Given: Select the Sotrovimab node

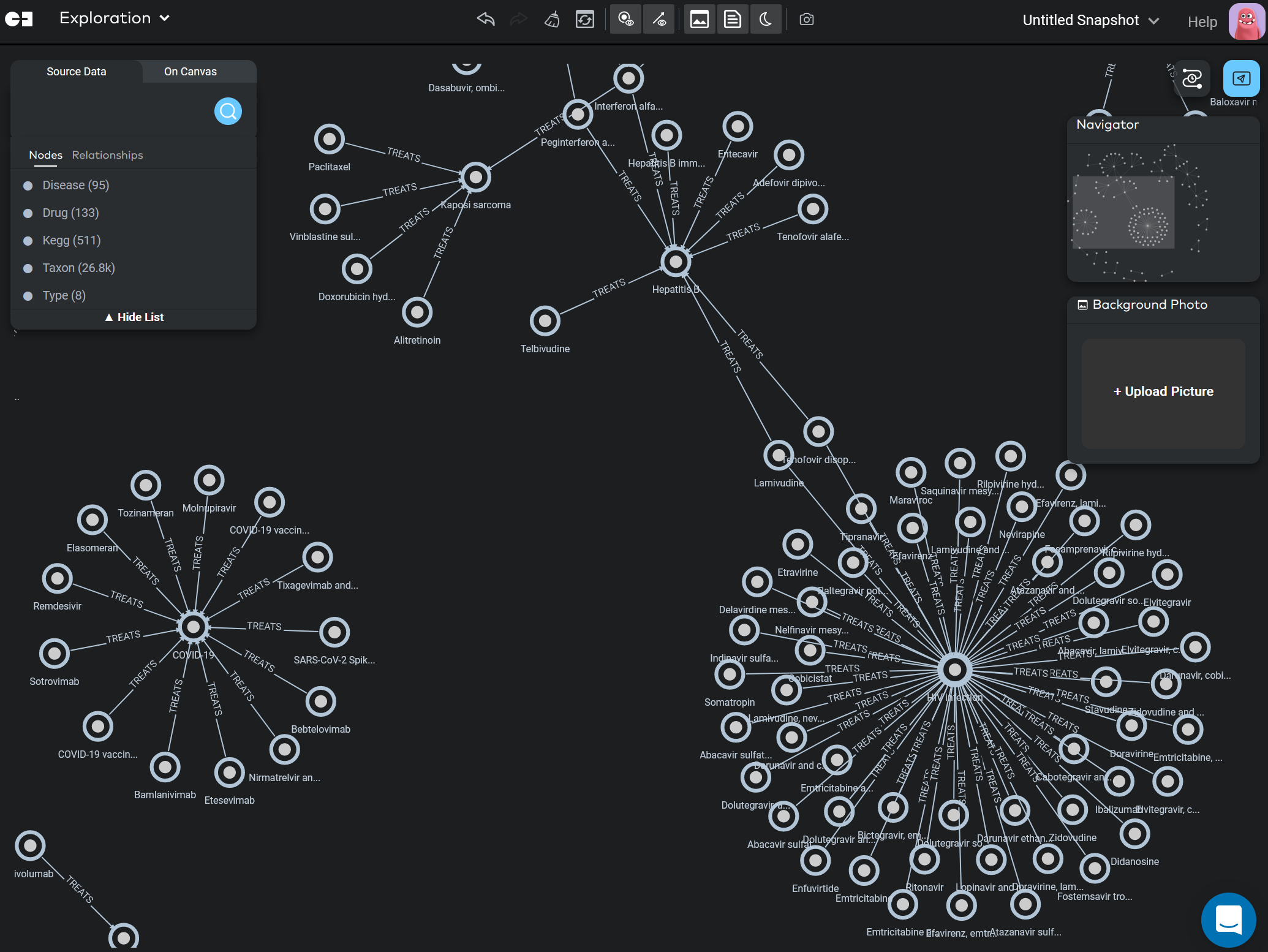Looking at the screenshot, I should coord(55,654).
